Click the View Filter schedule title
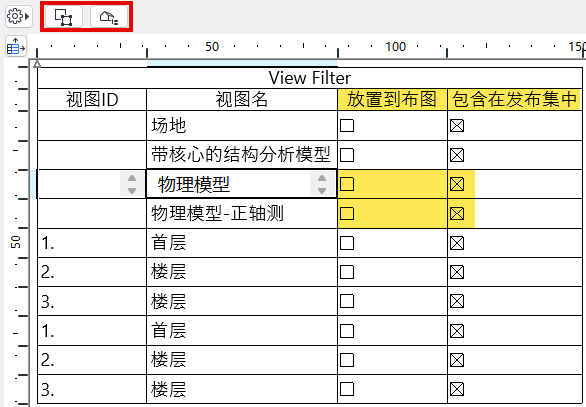Image resolution: width=586 pixels, height=407 pixels. click(x=310, y=78)
